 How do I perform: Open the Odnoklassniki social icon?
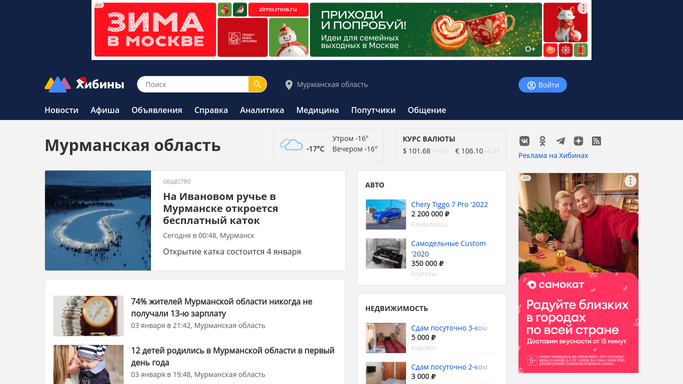pyautogui.click(x=542, y=141)
